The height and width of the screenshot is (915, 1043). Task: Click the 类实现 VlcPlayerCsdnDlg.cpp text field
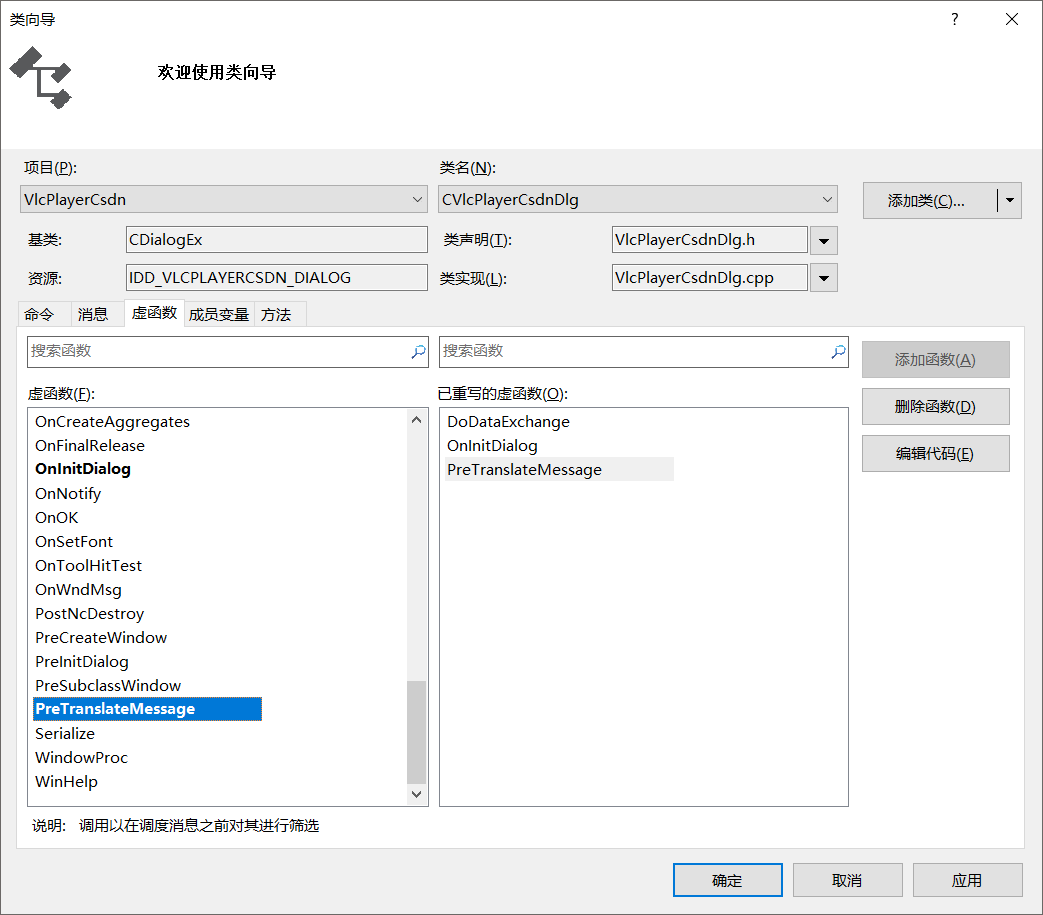(x=710, y=277)
